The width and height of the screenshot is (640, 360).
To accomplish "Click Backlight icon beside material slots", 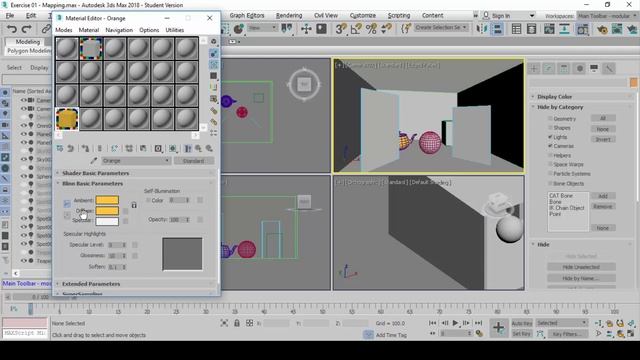I will pyautogui.click(x=213, y=53).
